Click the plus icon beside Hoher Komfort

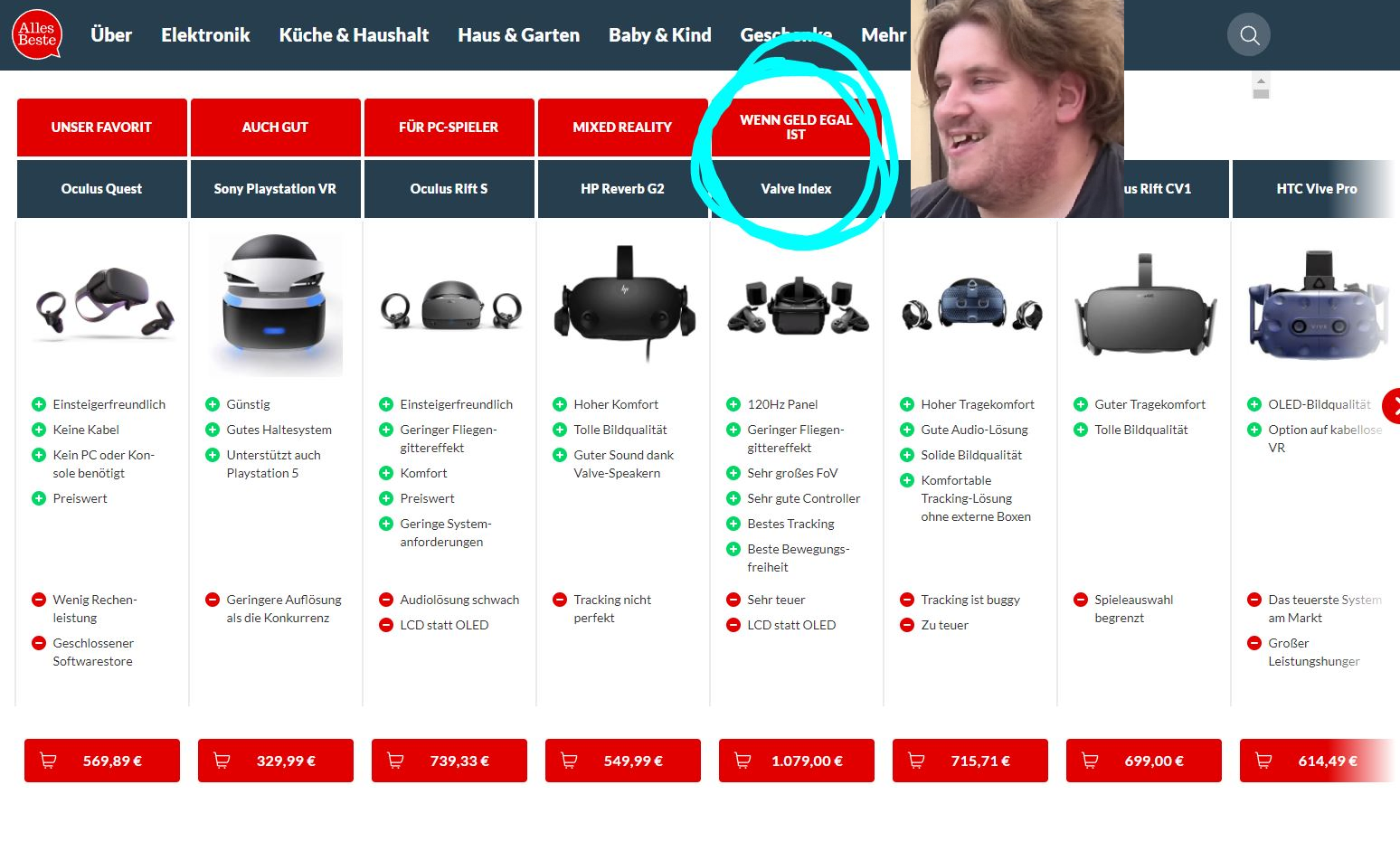click(560, 404)
